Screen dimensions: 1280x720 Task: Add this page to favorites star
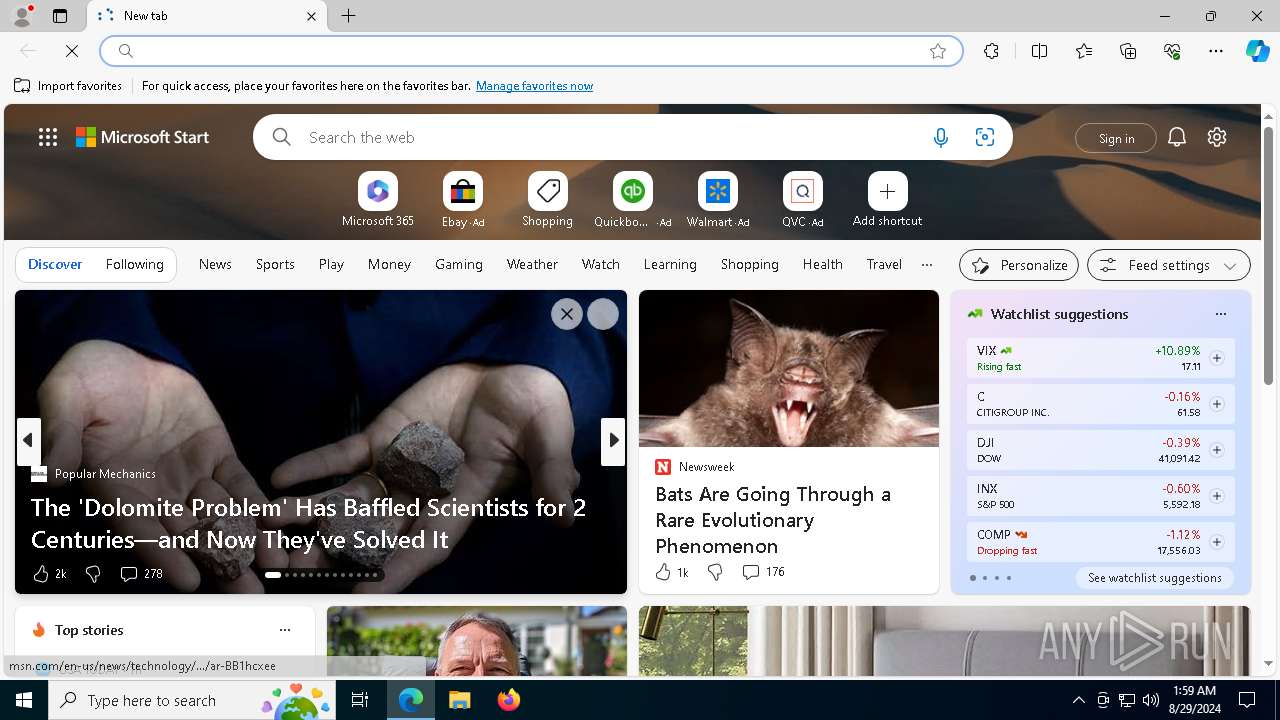pyautogui.click(x=938, y=51)
